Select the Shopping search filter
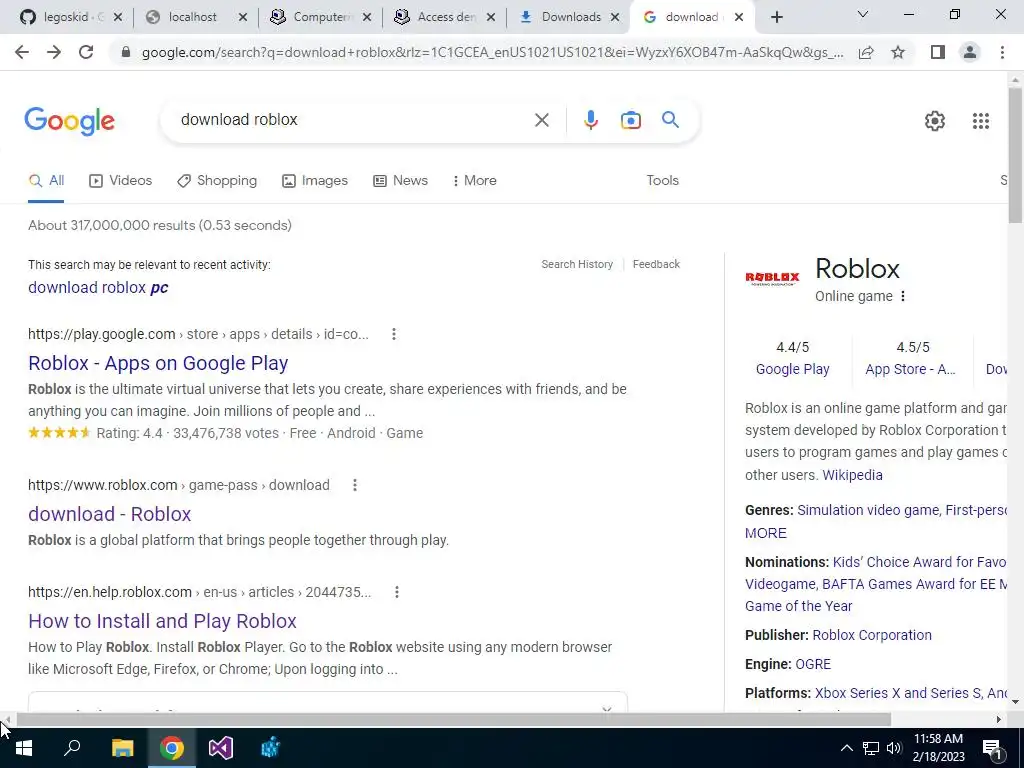 click(217, 181)
